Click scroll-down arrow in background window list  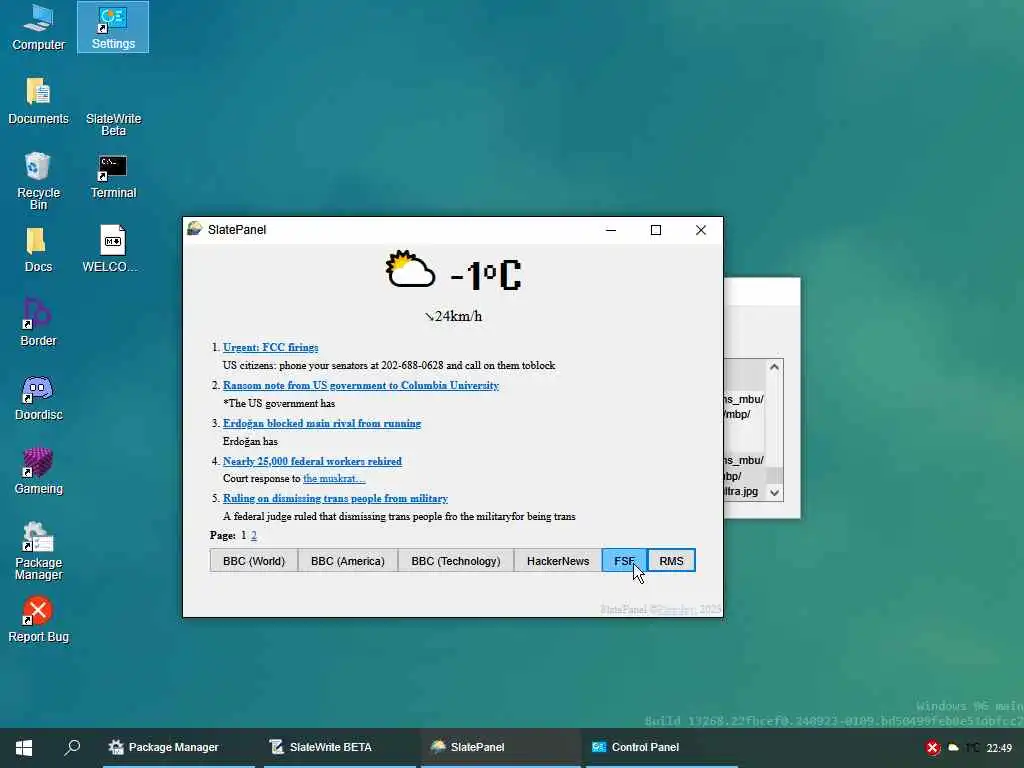coord(775,493)
